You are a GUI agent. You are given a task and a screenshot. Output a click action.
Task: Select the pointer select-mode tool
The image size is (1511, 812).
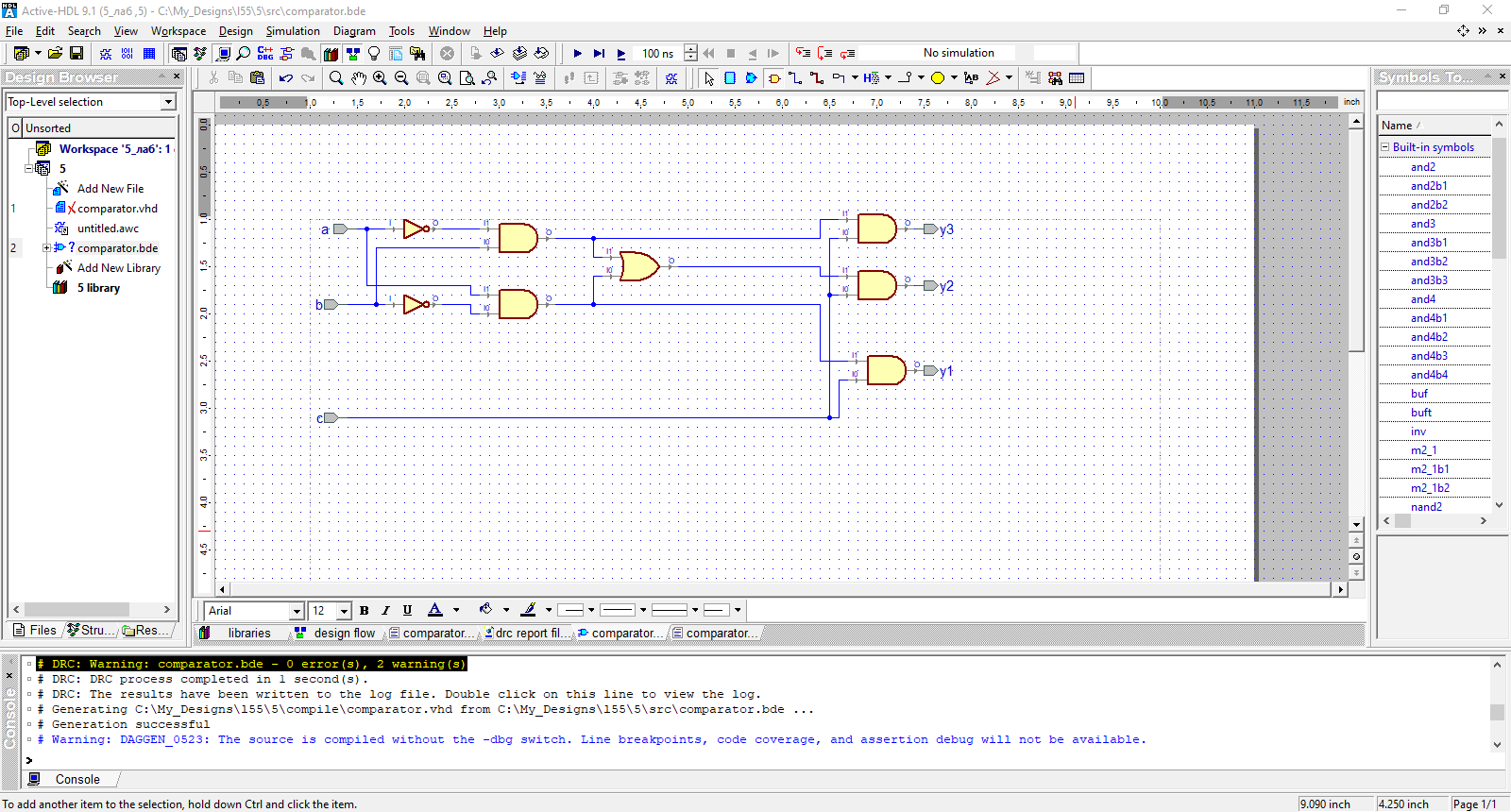709,78
